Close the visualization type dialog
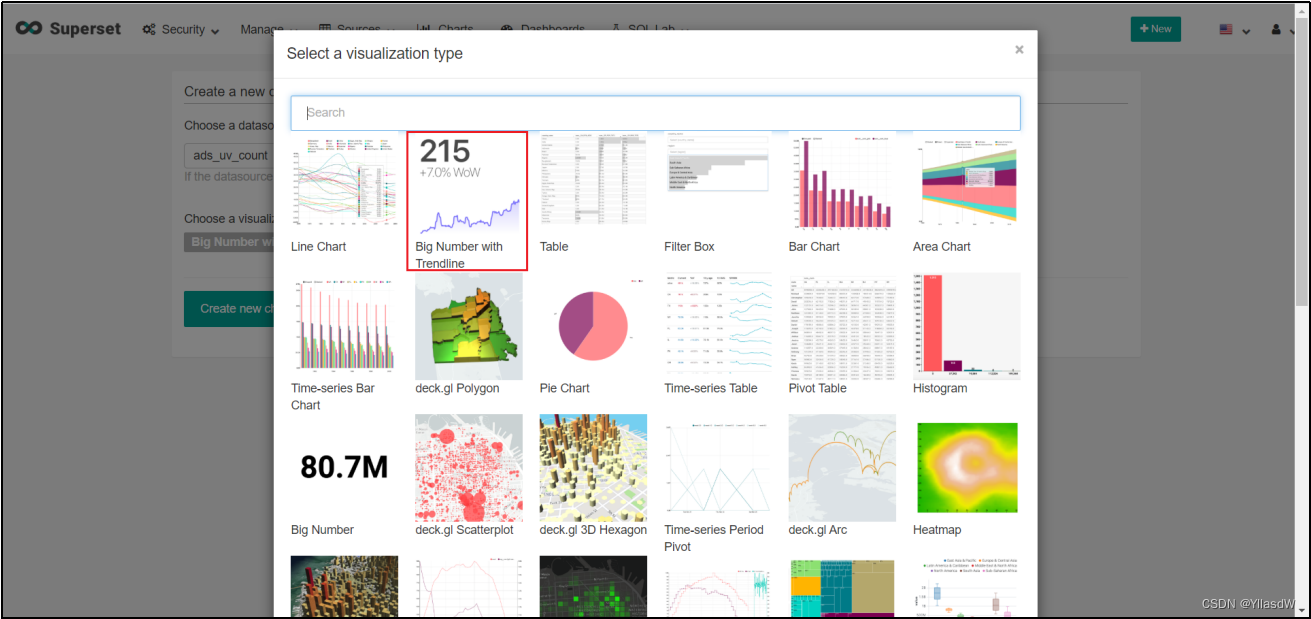Screen dimensions: 1311x619 pyautogui.click(x=1019, y=49)
